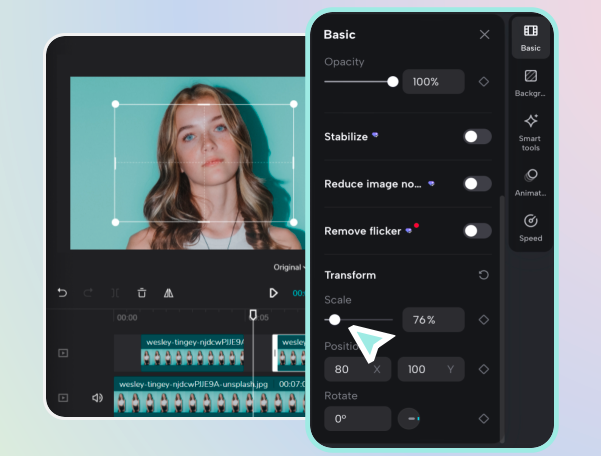Image resolution: width=601 pixels, height=456 pixels.
Task: Toggle the Stabilize switch
Action: click(477, 136)
